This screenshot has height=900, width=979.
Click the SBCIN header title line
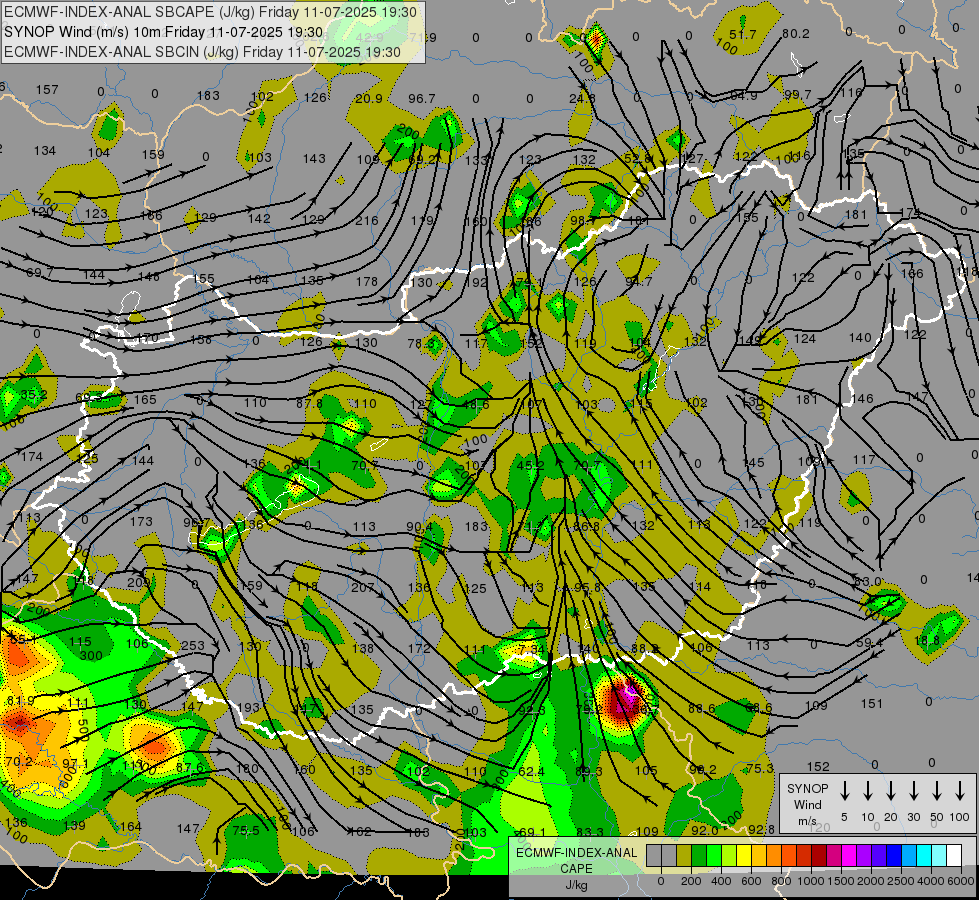(x=202, y=52)
